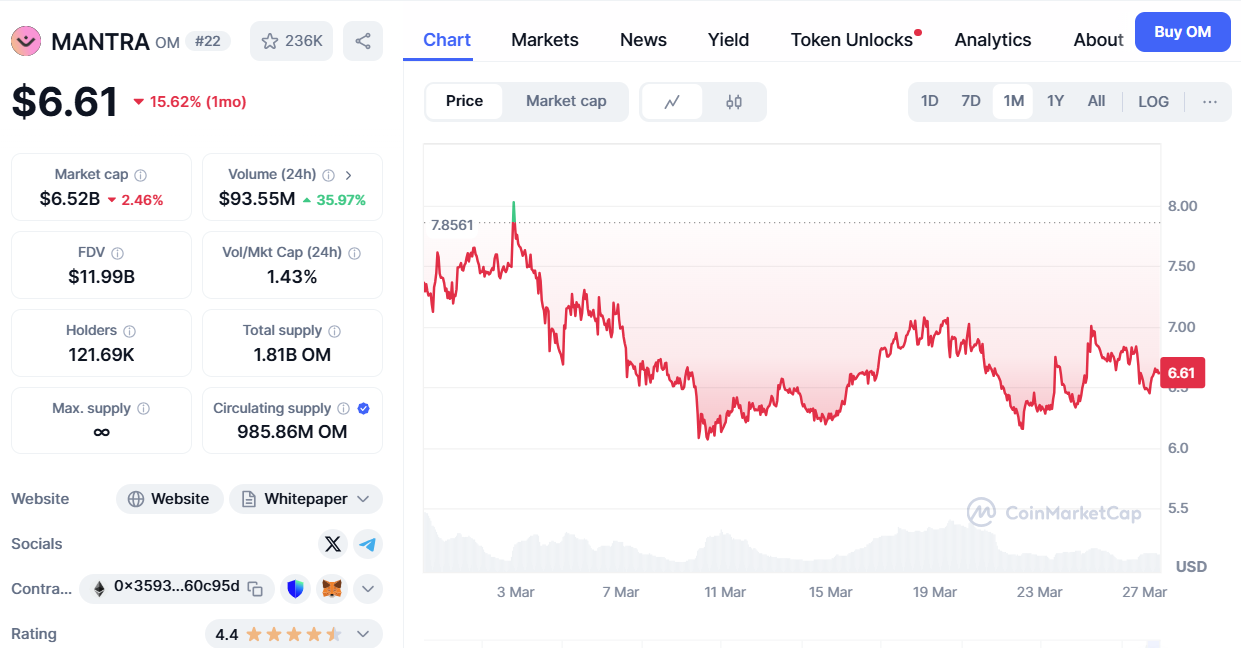1241x648 pixels.
Task: Expand the Whitepaper dropdown
Action: [363, 499]
